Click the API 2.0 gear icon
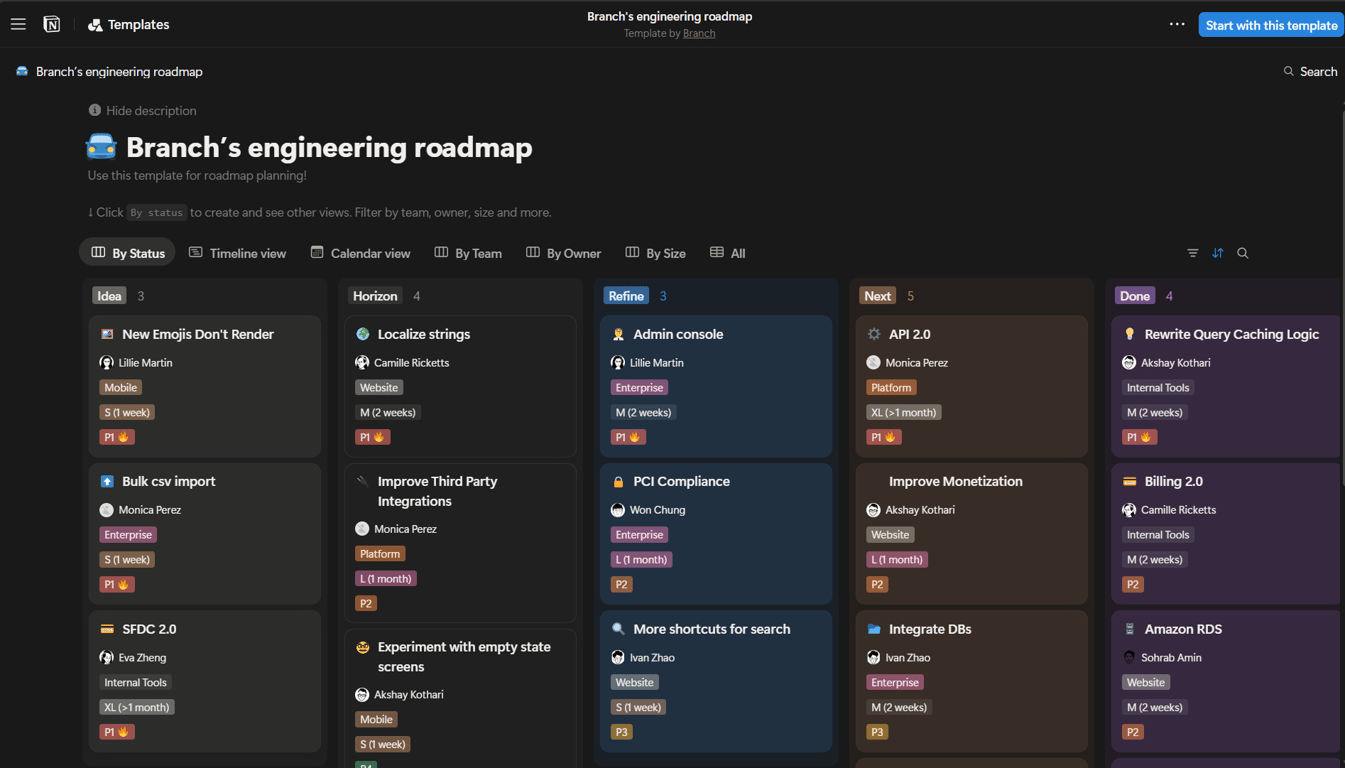 [874, 334]
